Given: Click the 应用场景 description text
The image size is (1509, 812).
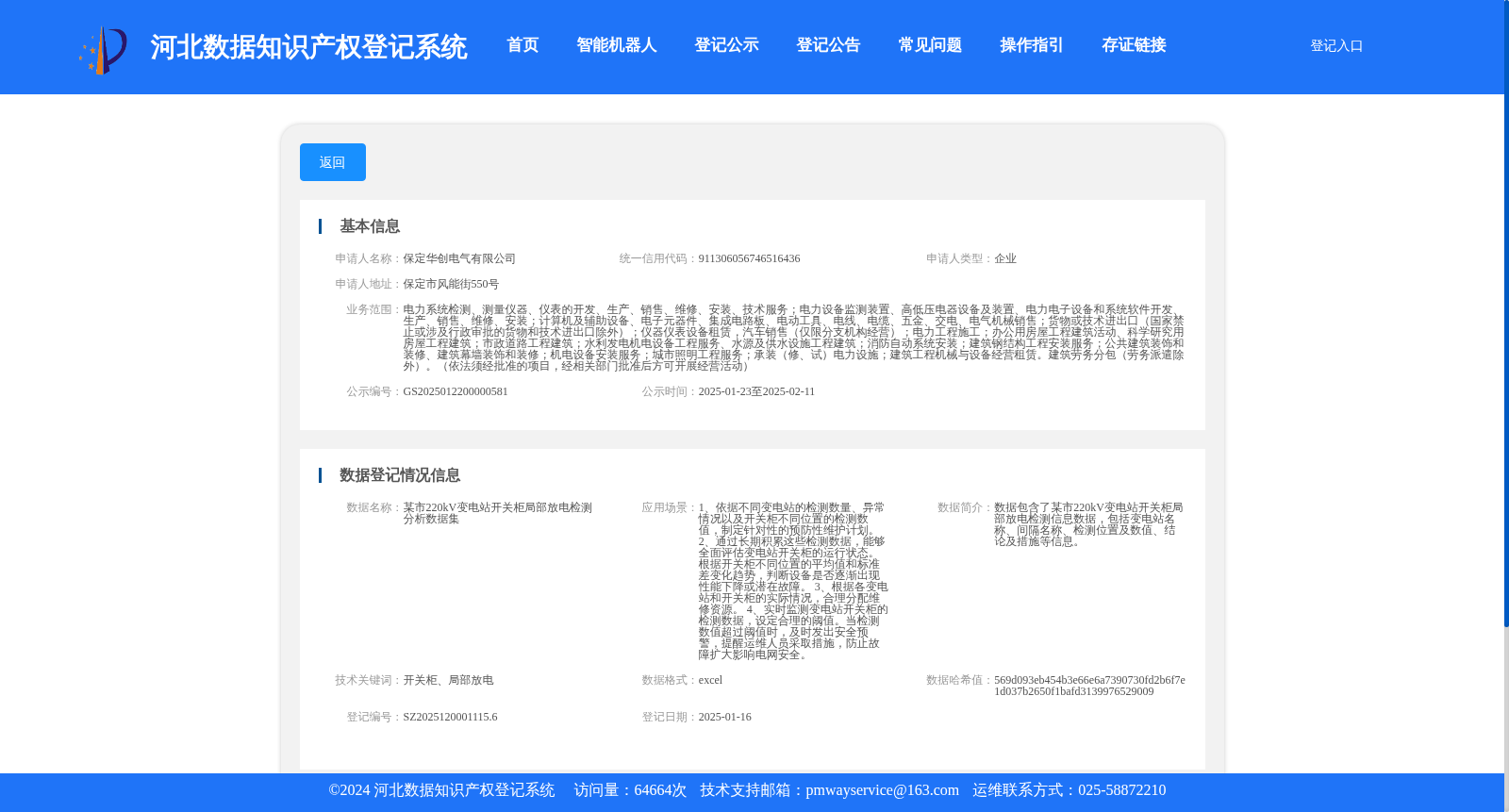Looking at the screenshot, I should [x=793, y=581].
